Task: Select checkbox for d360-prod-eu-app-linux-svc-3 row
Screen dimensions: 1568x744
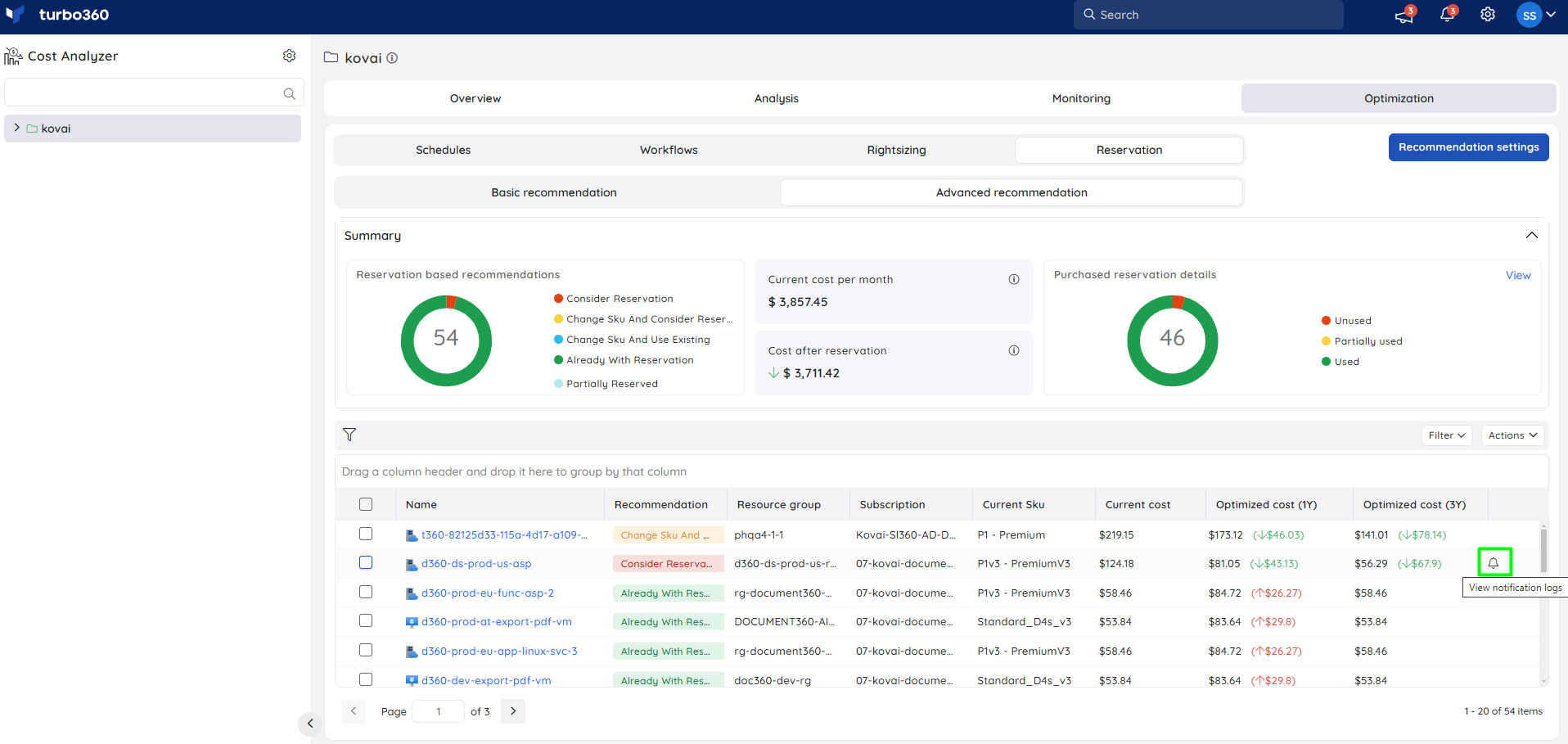Action: [x=366, y=650]
